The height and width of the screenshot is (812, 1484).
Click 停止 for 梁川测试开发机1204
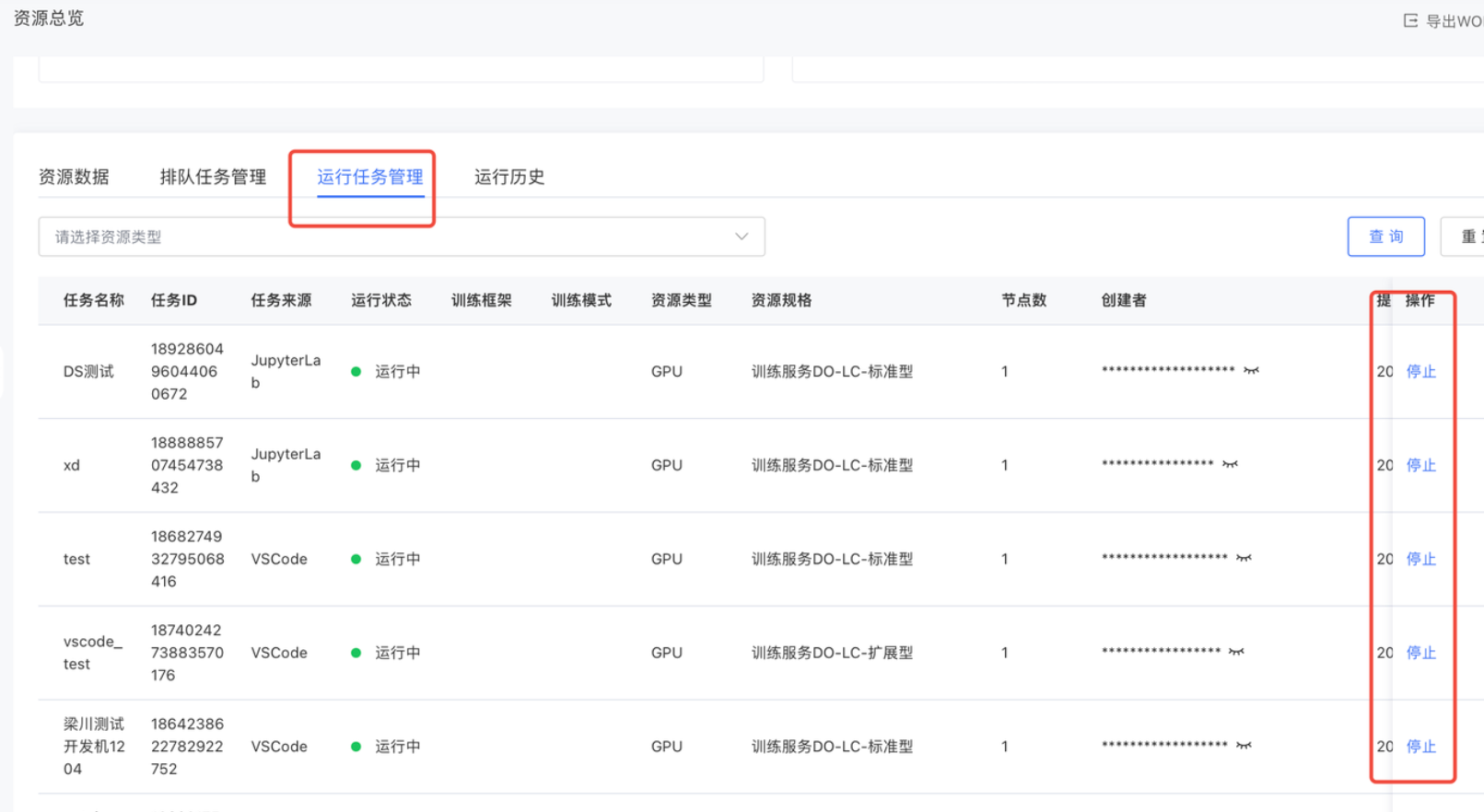click(x=1420, y=748)
